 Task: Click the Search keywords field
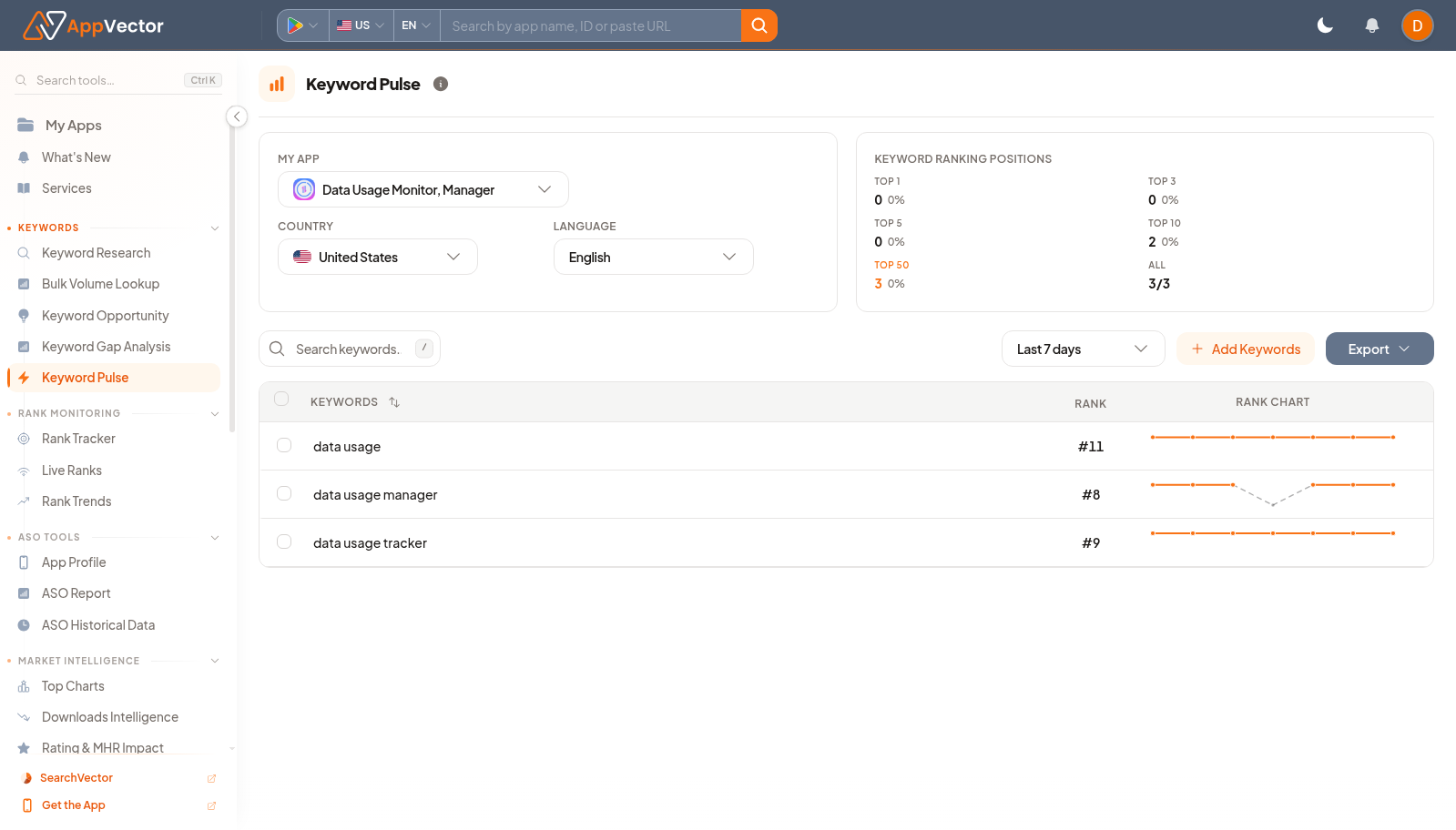pyautogui.click(x=350, y=349)
